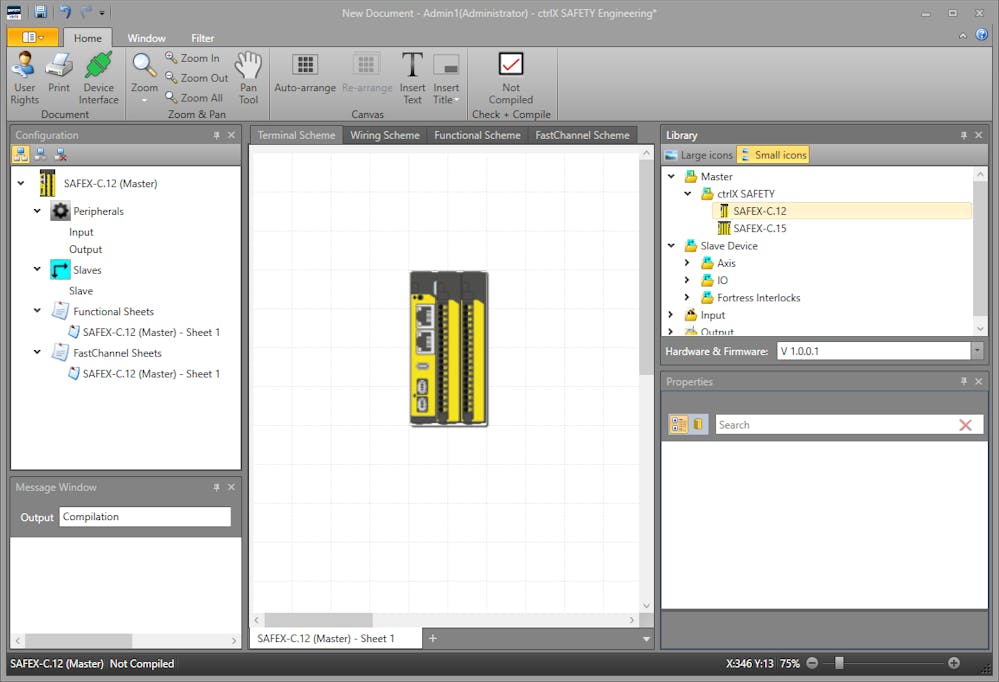
Task: Open the Window ribbon tab
Action: pyautogui.click(x=146, y=38)
